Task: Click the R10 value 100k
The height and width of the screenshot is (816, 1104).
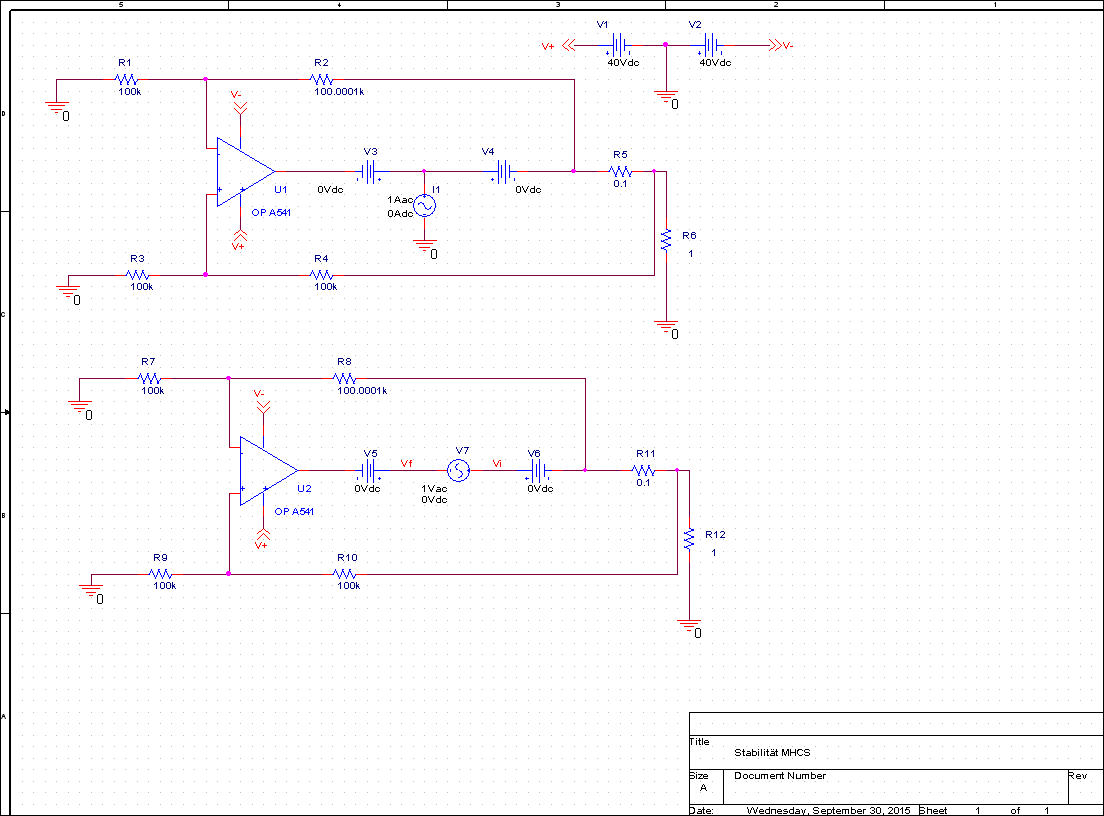Action: click(349, 586)
